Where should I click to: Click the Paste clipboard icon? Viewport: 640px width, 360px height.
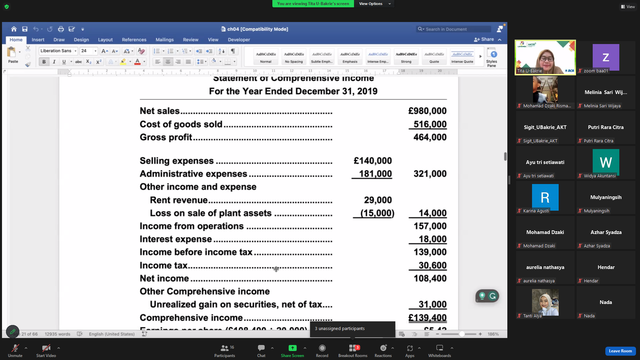[x=12, y=52]
